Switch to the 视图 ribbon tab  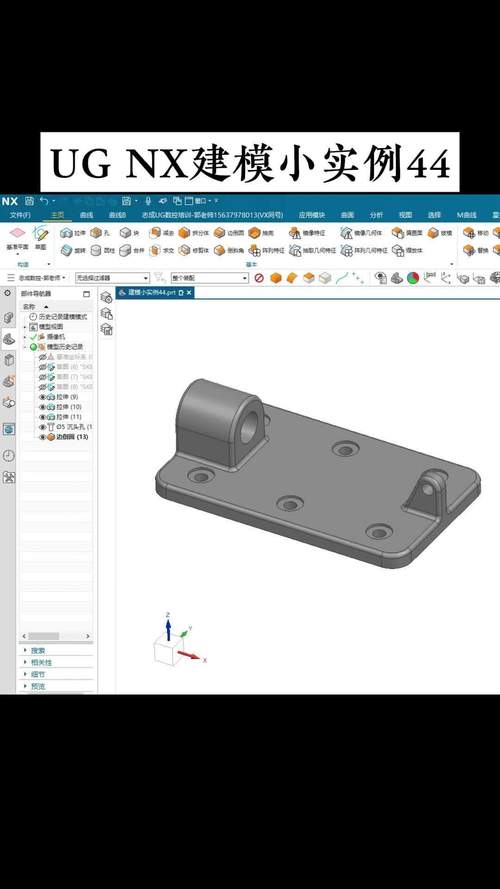pos(405,215)
